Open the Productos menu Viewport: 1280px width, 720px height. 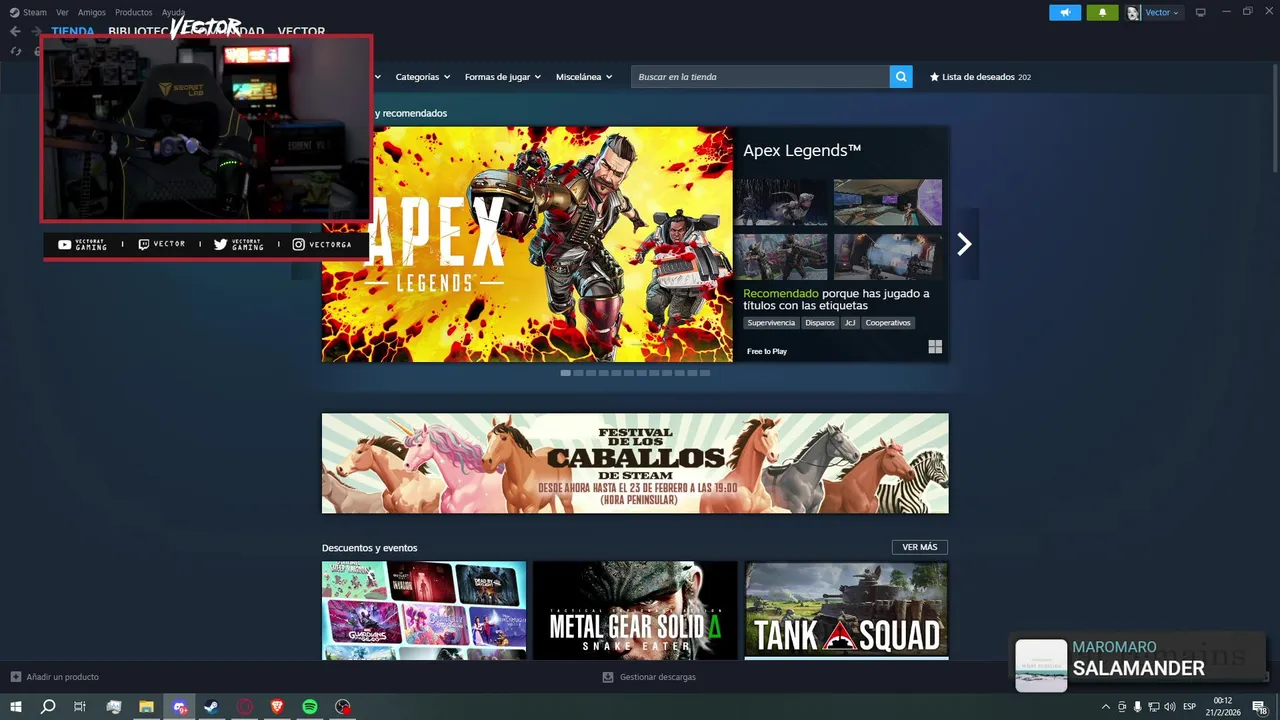(x=134, y=13)
